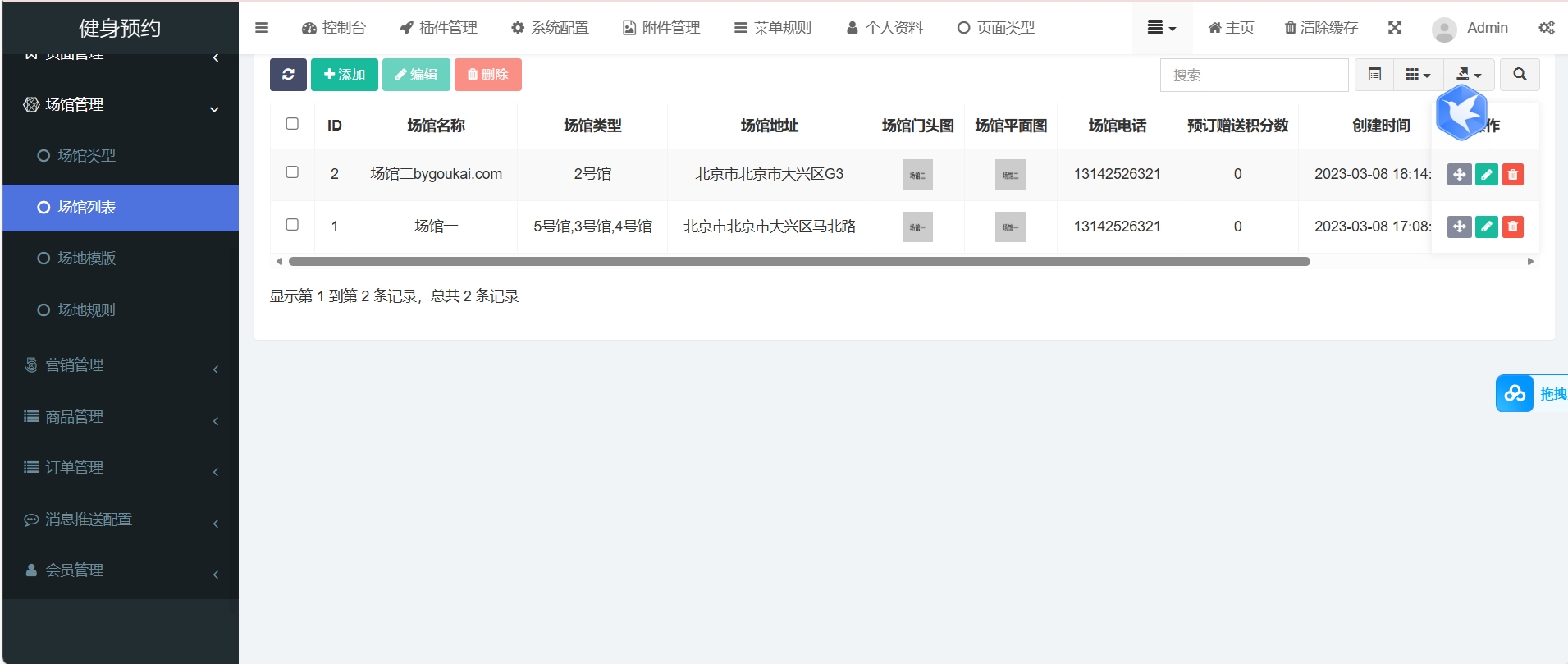
Task: Edit venue 场馆一 with green pencil icon
Action: (1486, 227)
